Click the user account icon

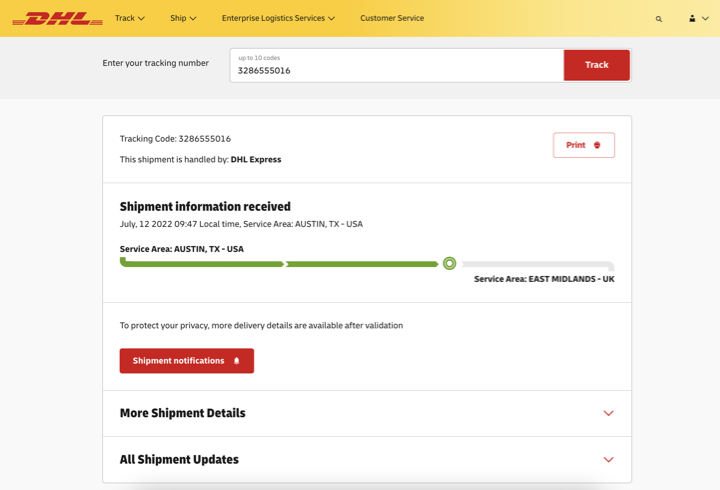[692, 18]
